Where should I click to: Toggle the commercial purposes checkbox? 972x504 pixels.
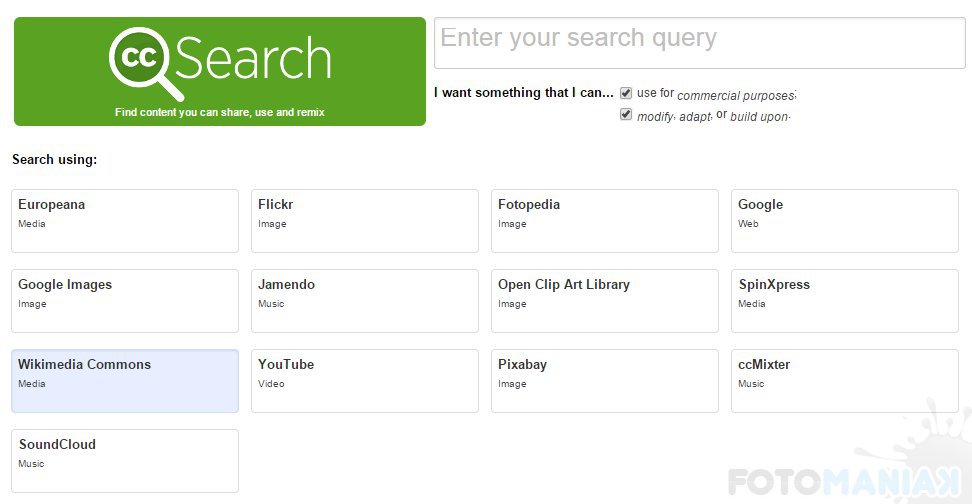(x=626, y=93)
